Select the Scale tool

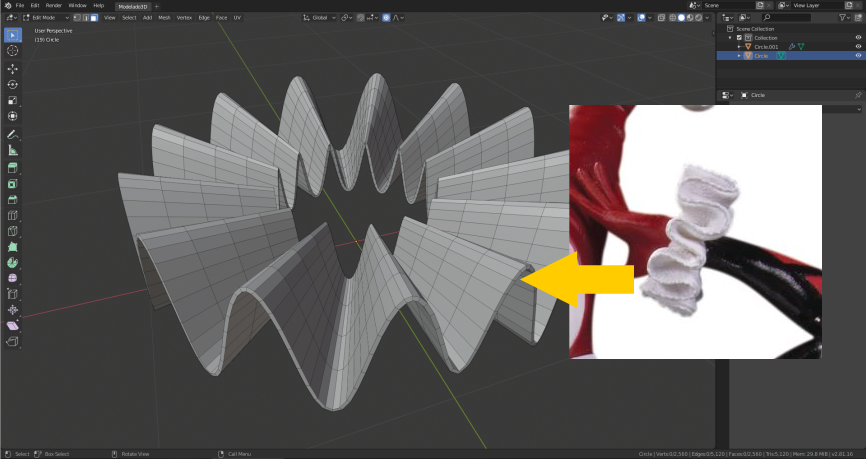coord(12,101)
